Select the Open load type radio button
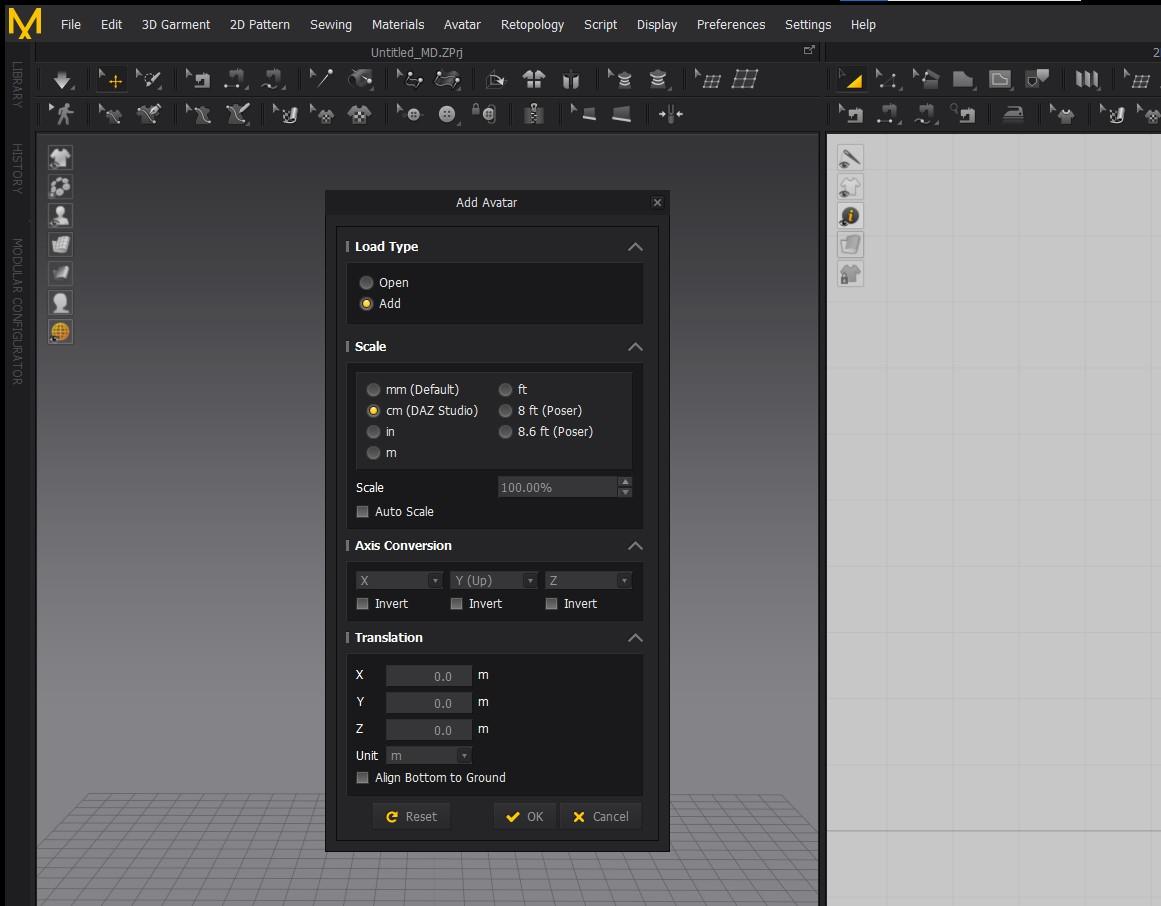The width and height of the screenshot is (1161, 906). point(367,283)
